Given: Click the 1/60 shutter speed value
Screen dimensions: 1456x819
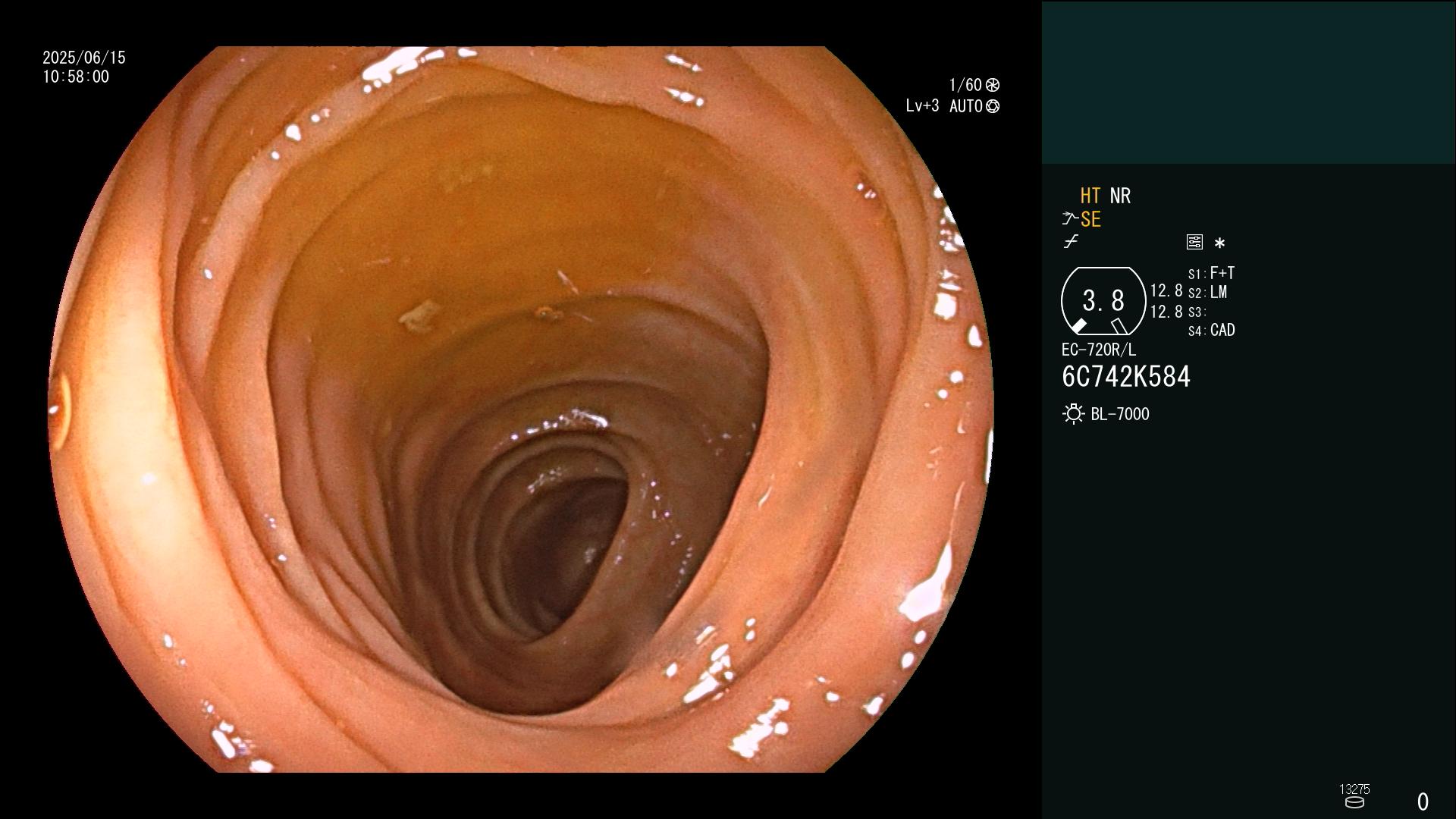Looking at the screenshot, I should point(965,85).
